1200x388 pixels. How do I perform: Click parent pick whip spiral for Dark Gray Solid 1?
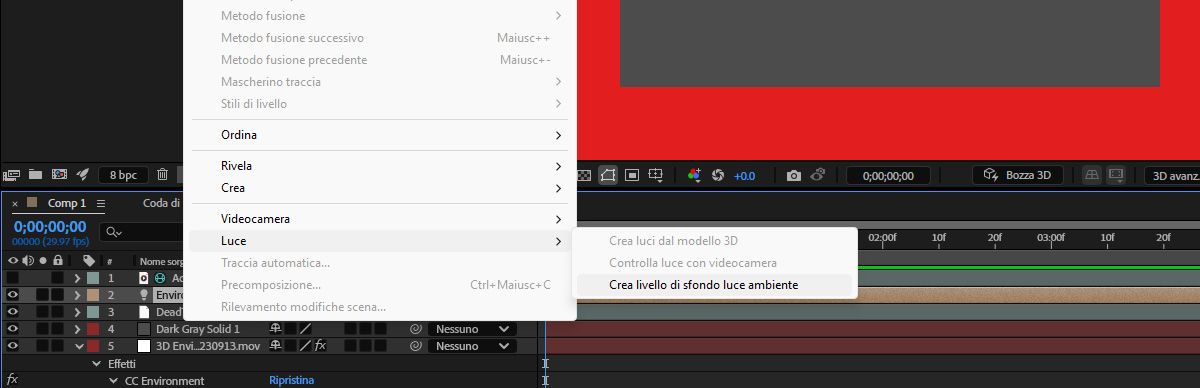coord(415,329)
